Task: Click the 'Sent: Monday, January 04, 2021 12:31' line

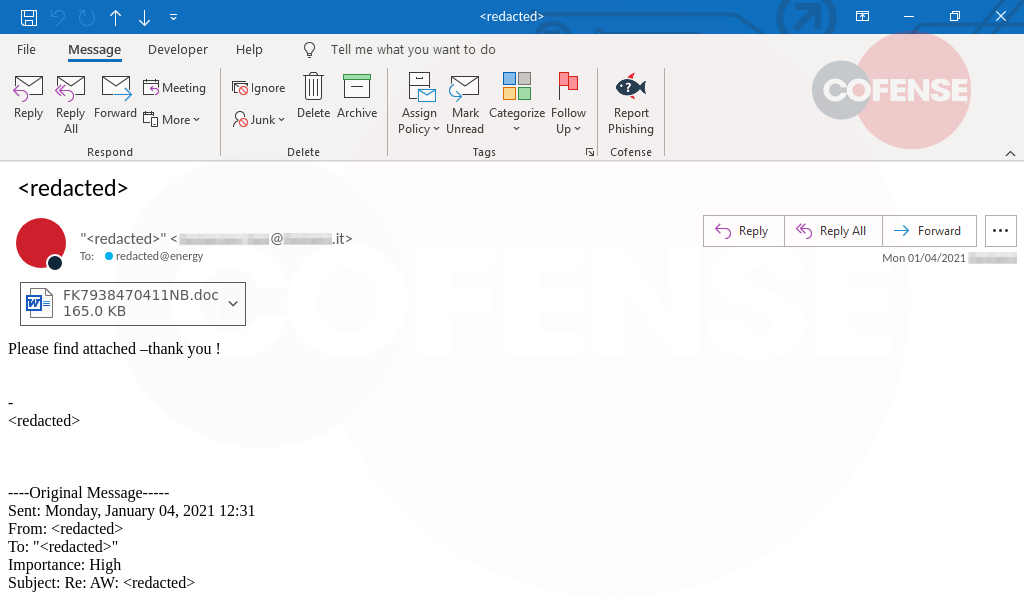Action: tap(131, 511)
